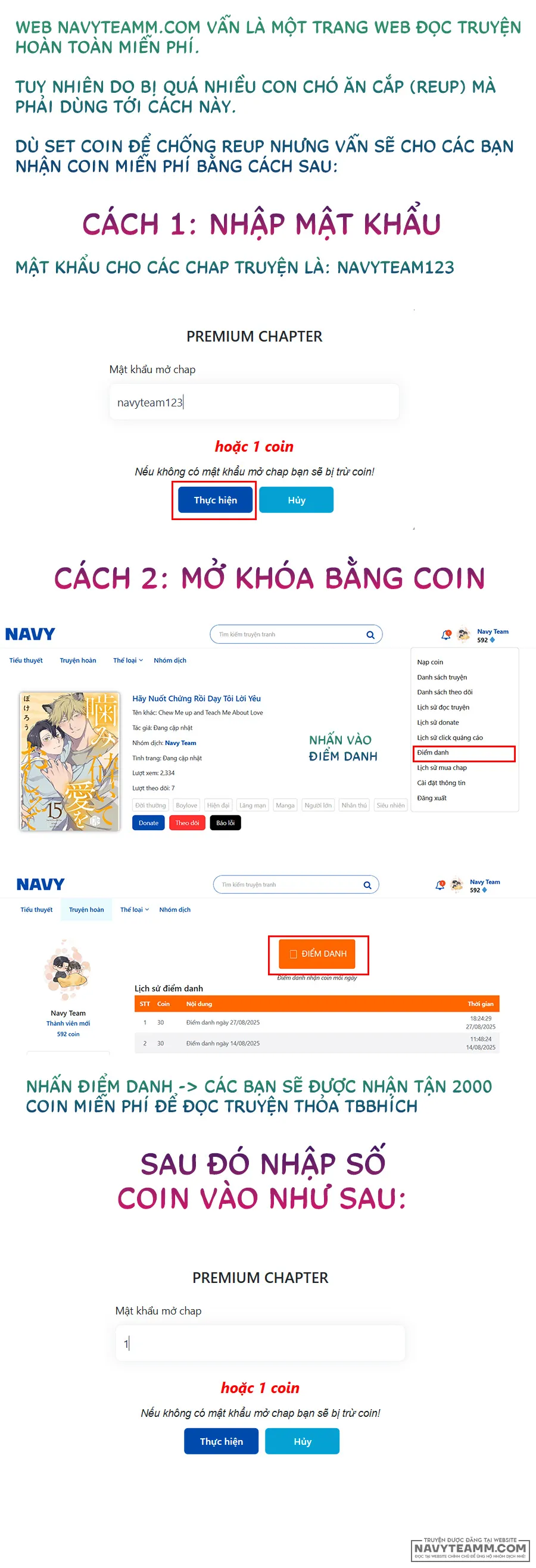Click the user avatar next to the open account menu
This screenshot has width=536, height=1568.
coord(463,635)
